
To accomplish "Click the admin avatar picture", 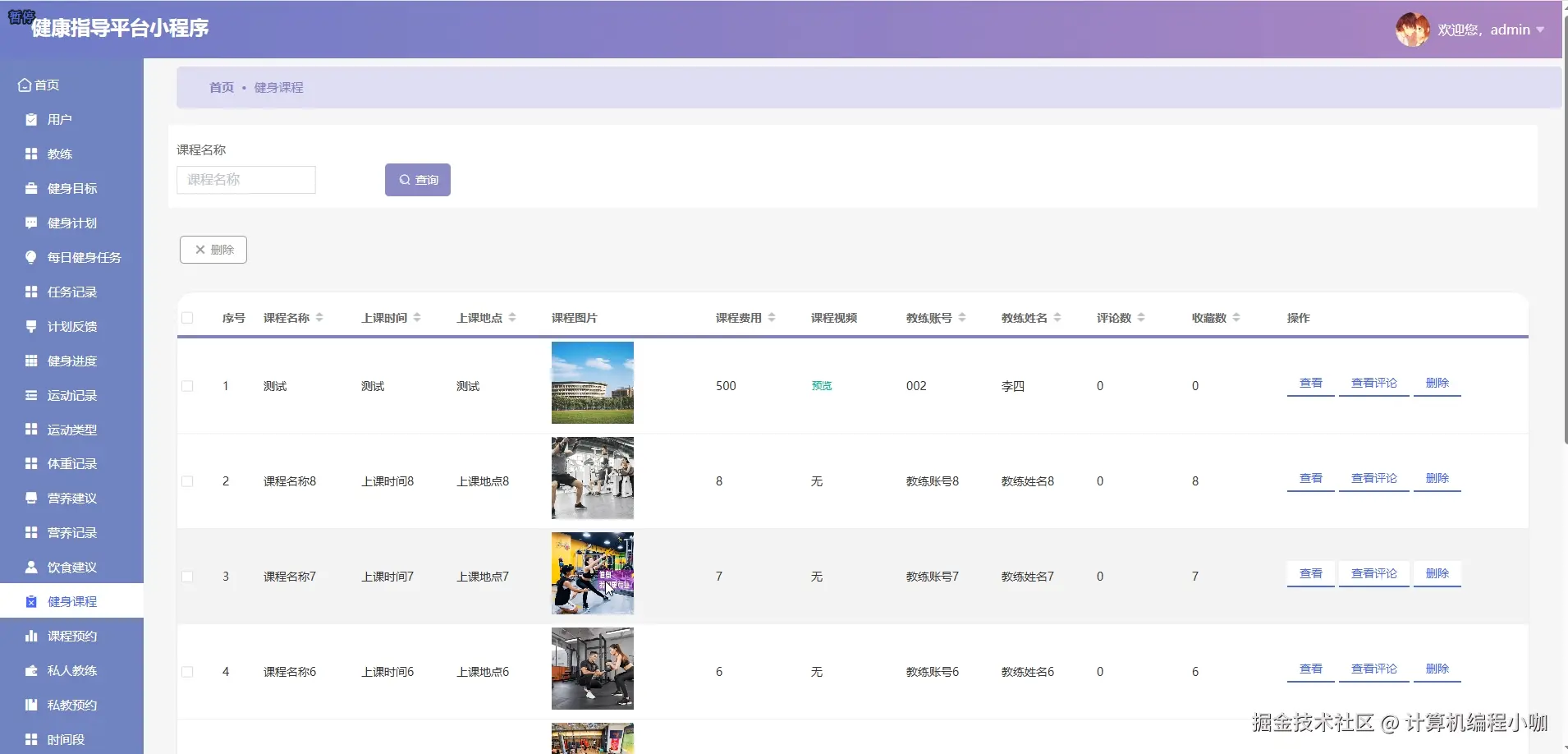I will pos(1413,30).
